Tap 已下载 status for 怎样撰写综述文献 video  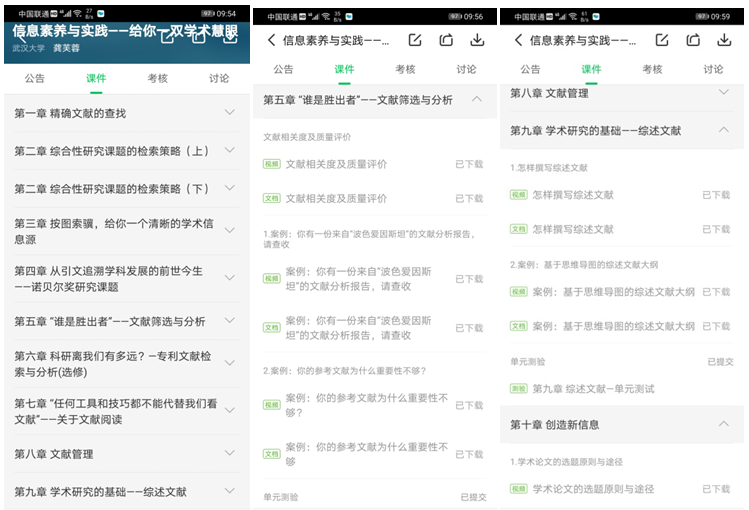(716, 195)
